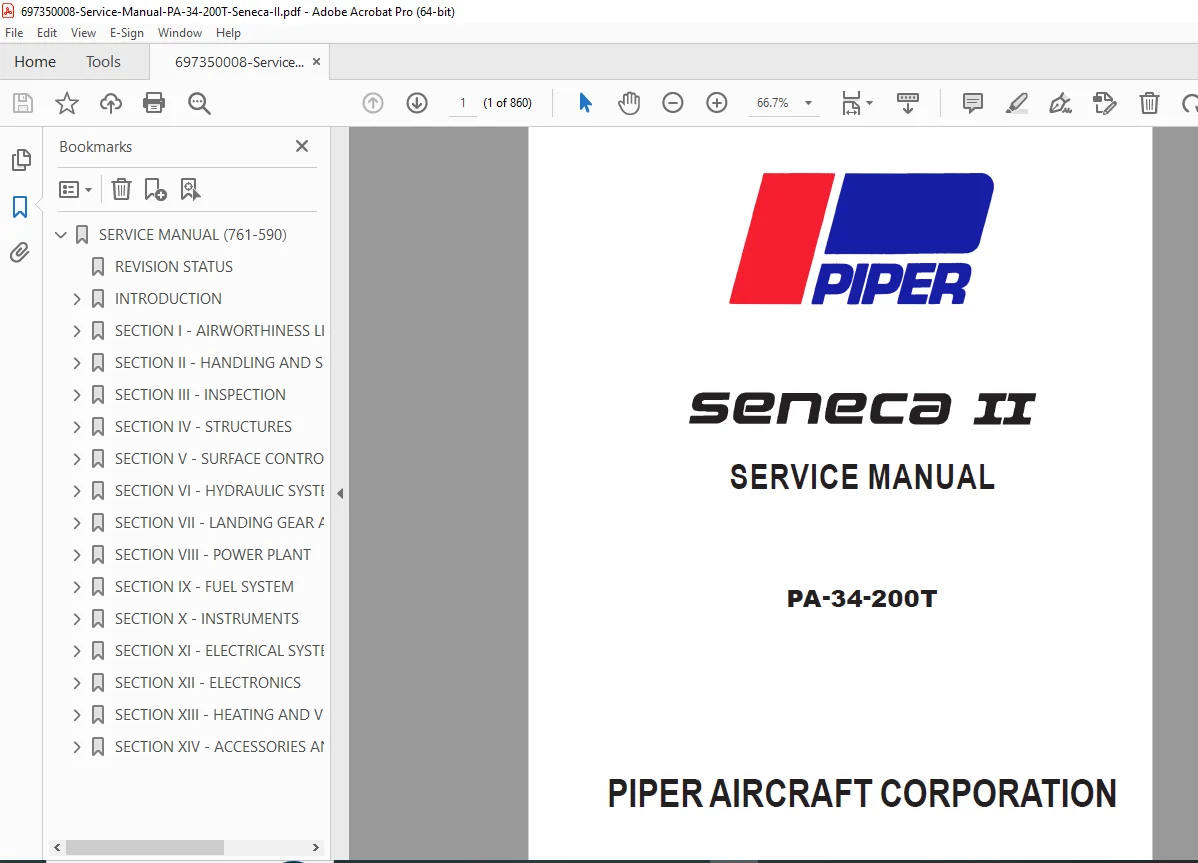Viewport: 1198px width, 863px height.
Task: Add file to starred with star icon
Action: click(66, 103)
